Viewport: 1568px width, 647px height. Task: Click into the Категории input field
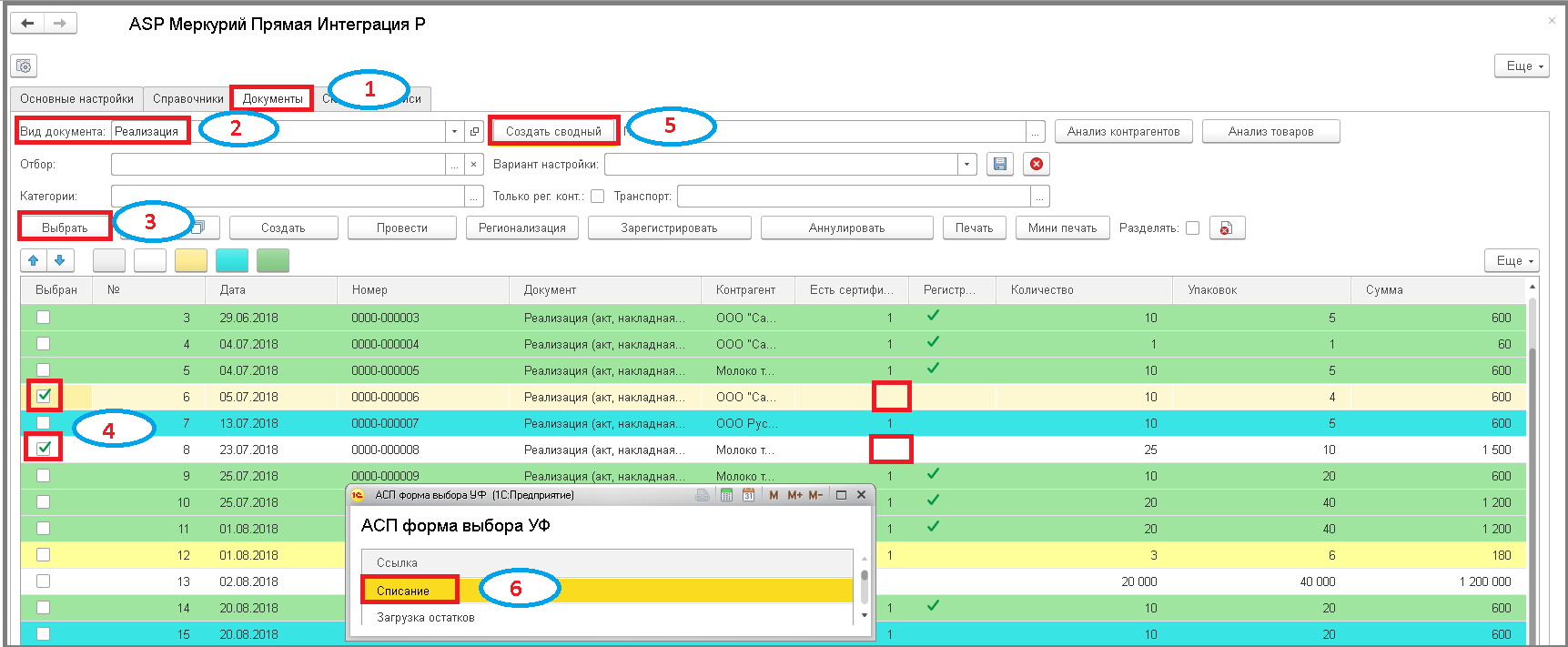(288, 196)
